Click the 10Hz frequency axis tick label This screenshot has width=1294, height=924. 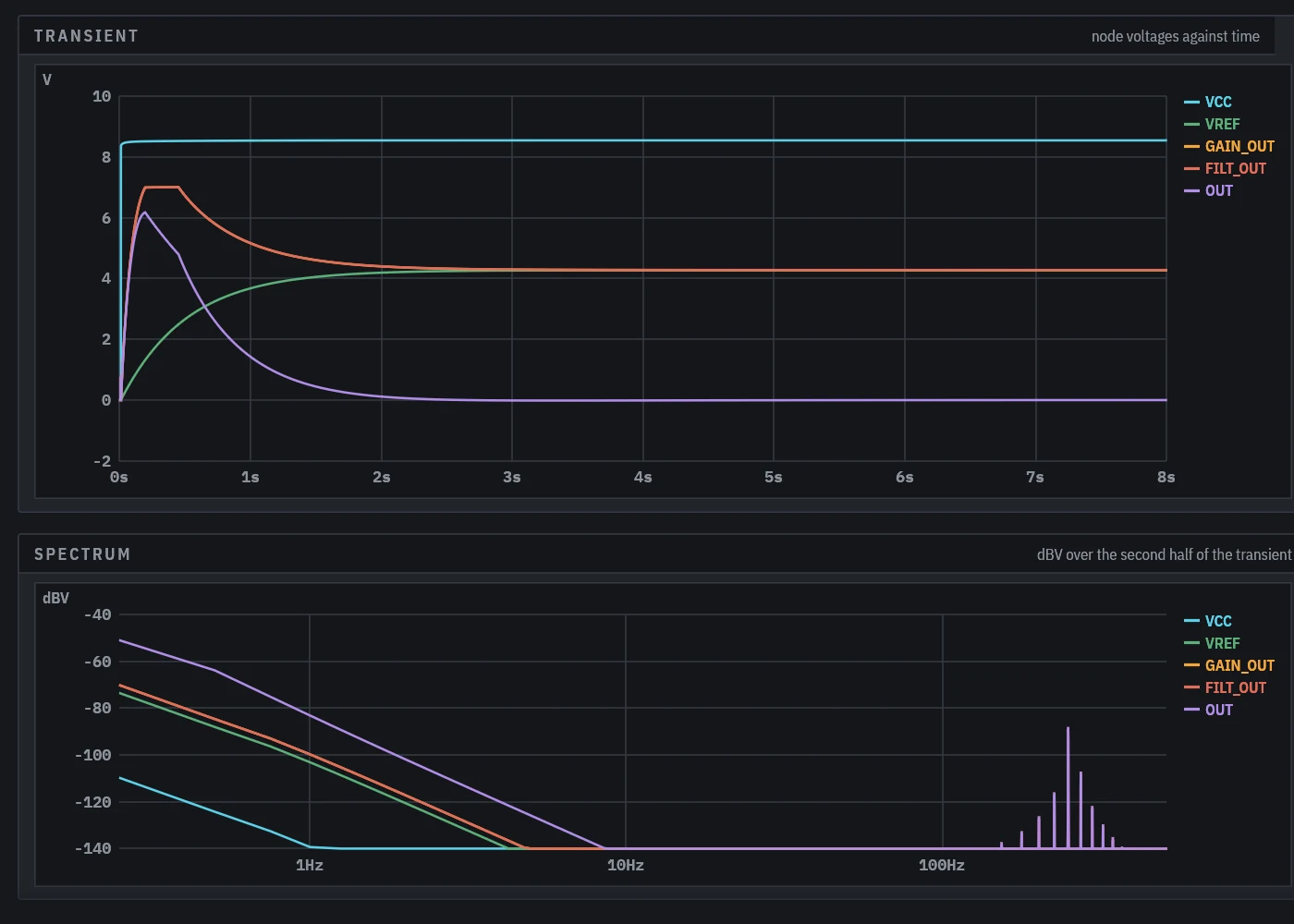coord(626,865)
